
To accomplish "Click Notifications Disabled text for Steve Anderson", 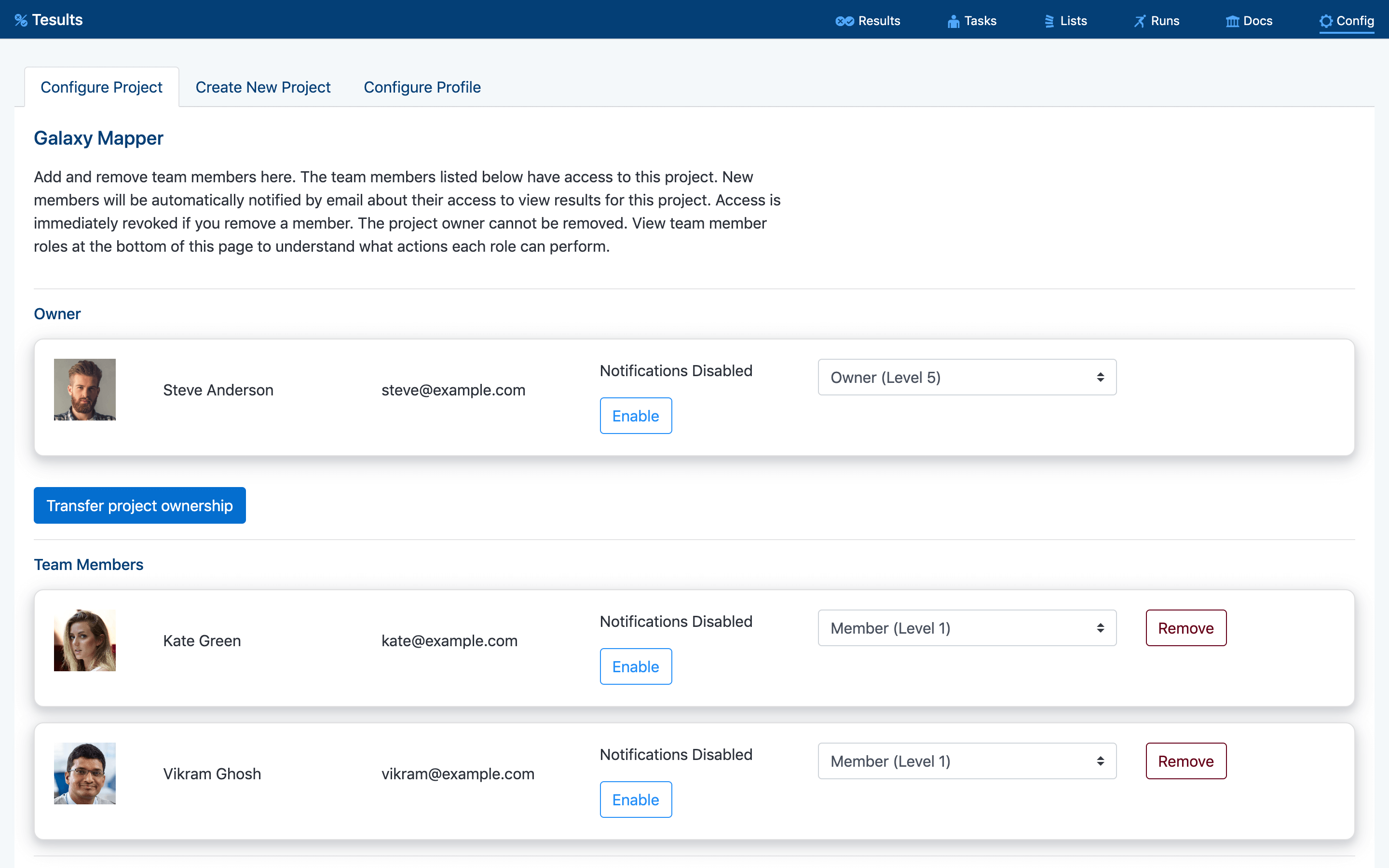I will point(676,371).
